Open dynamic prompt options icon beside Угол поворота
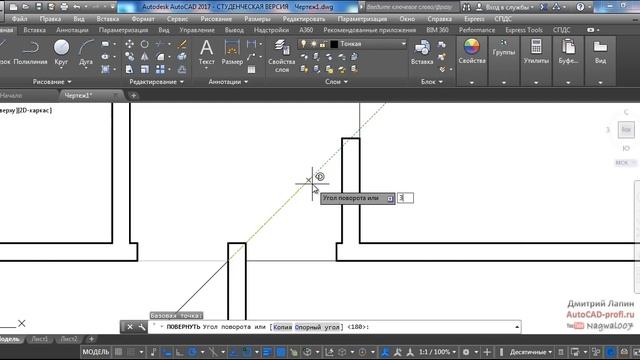Image resolution: width=640 pixels, height=360 pixels. 390,198
